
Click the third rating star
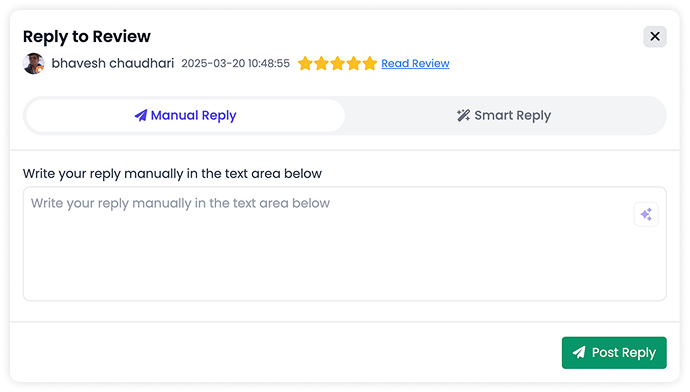coord(338,63)
